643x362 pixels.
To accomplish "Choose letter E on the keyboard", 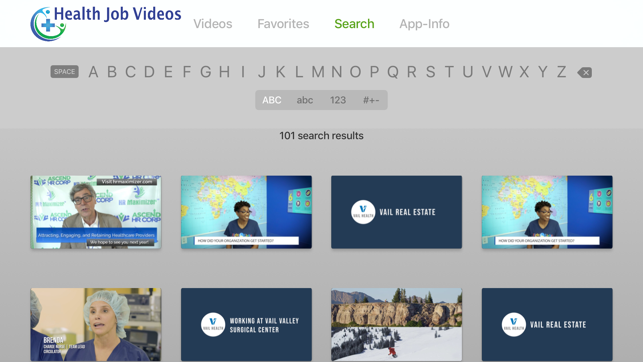I will pos(168,72).
